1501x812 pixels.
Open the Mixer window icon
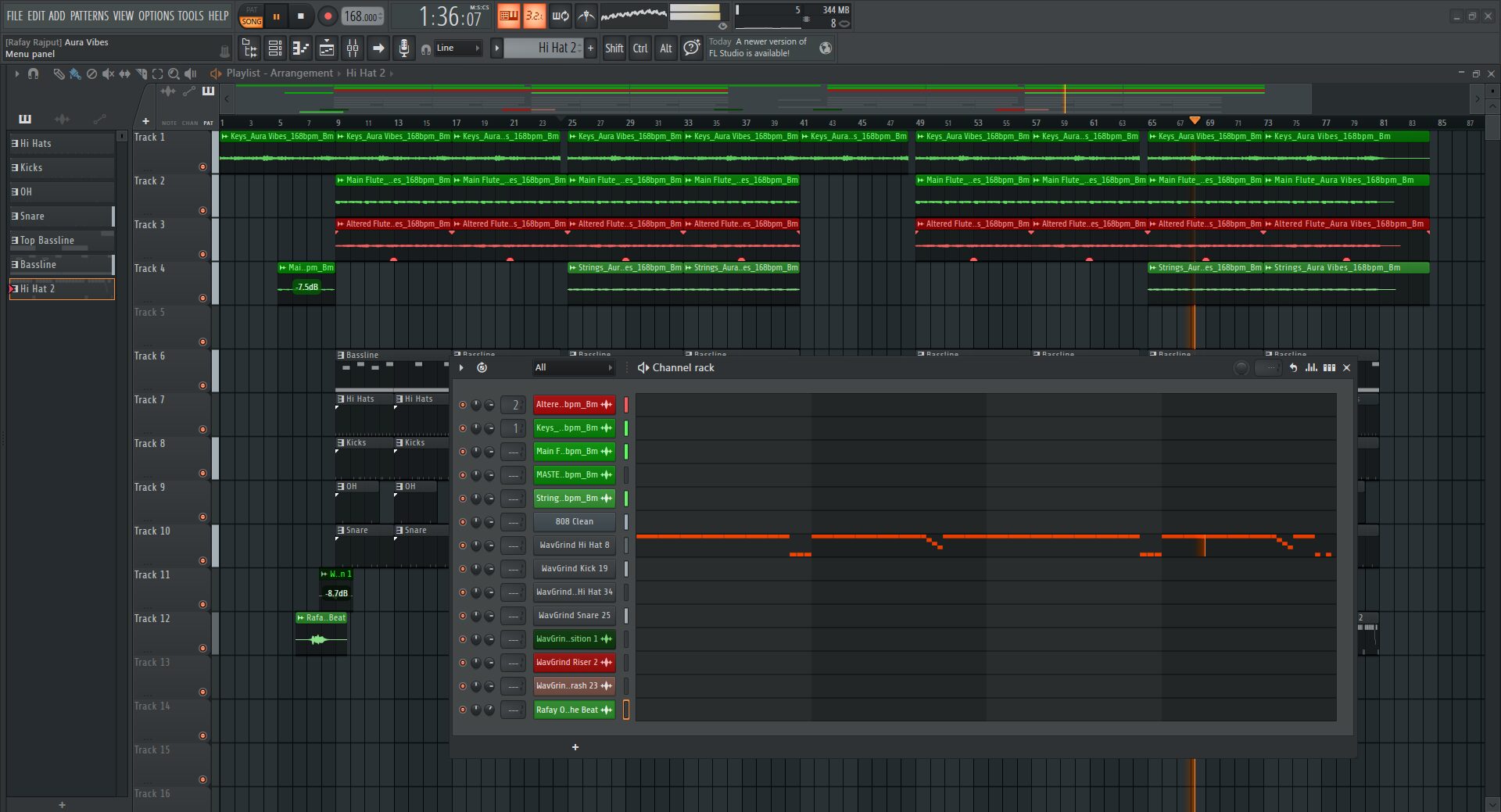pyautogui.click(x=353, y=48)
